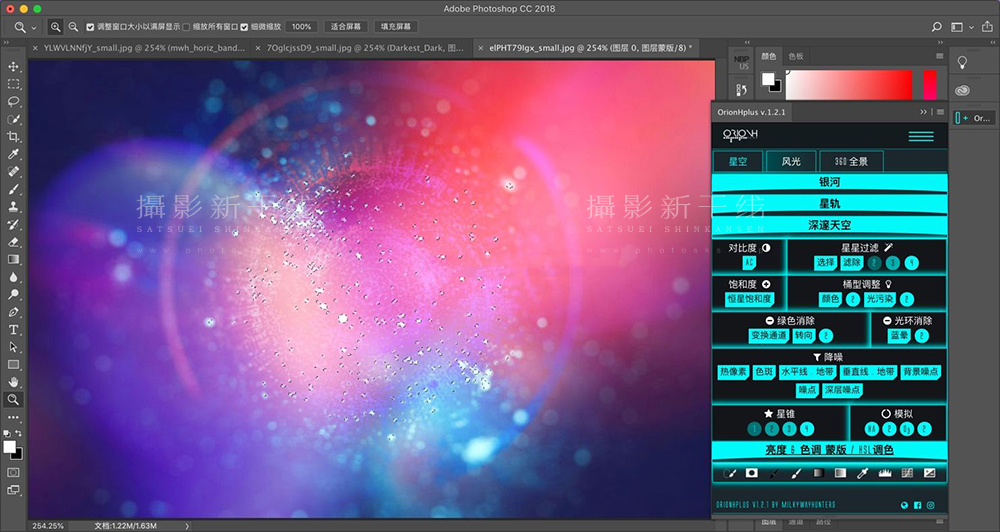Switch to YLWVLNNfjY_small.jpg document tab
Screen dimensions: 1000x532
[x=139, y=48]
